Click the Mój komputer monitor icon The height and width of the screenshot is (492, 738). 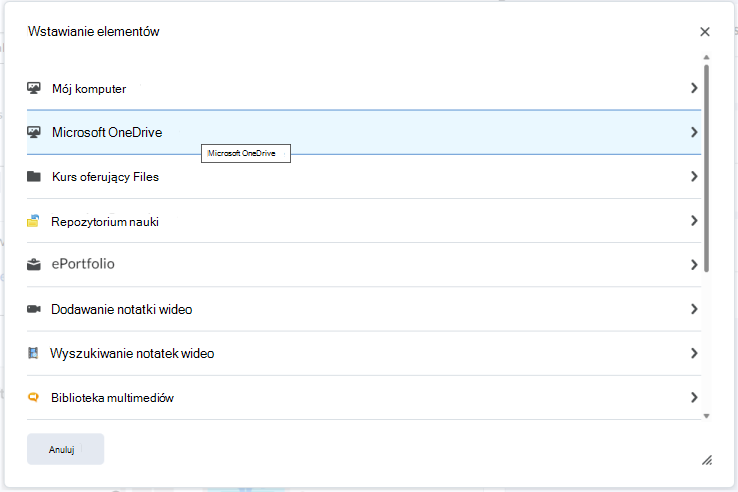pyautogui.click(x=33, y=88)
